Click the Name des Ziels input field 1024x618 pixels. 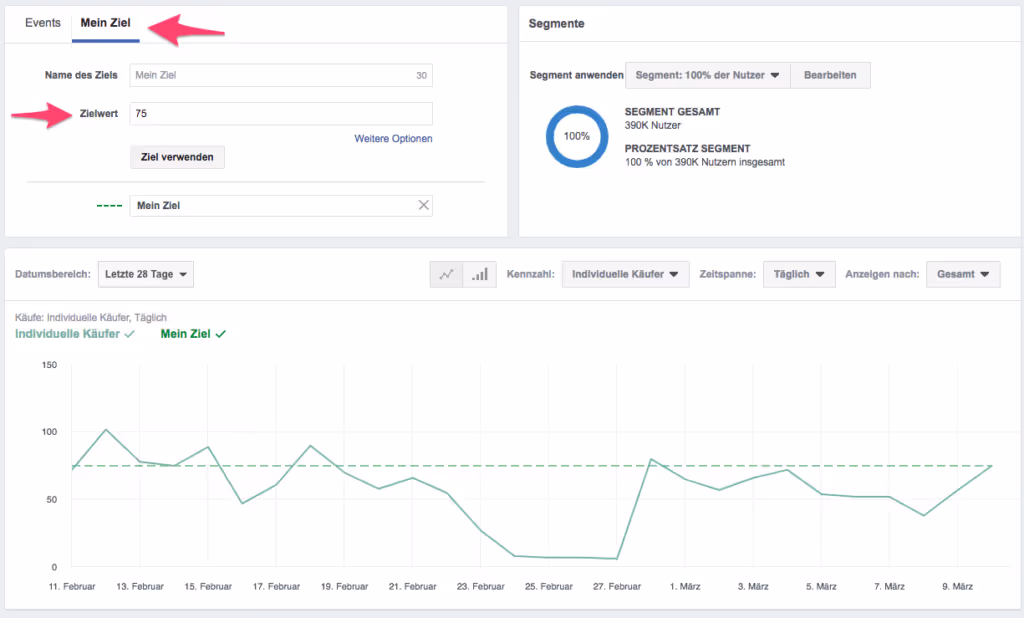(281, 75)
